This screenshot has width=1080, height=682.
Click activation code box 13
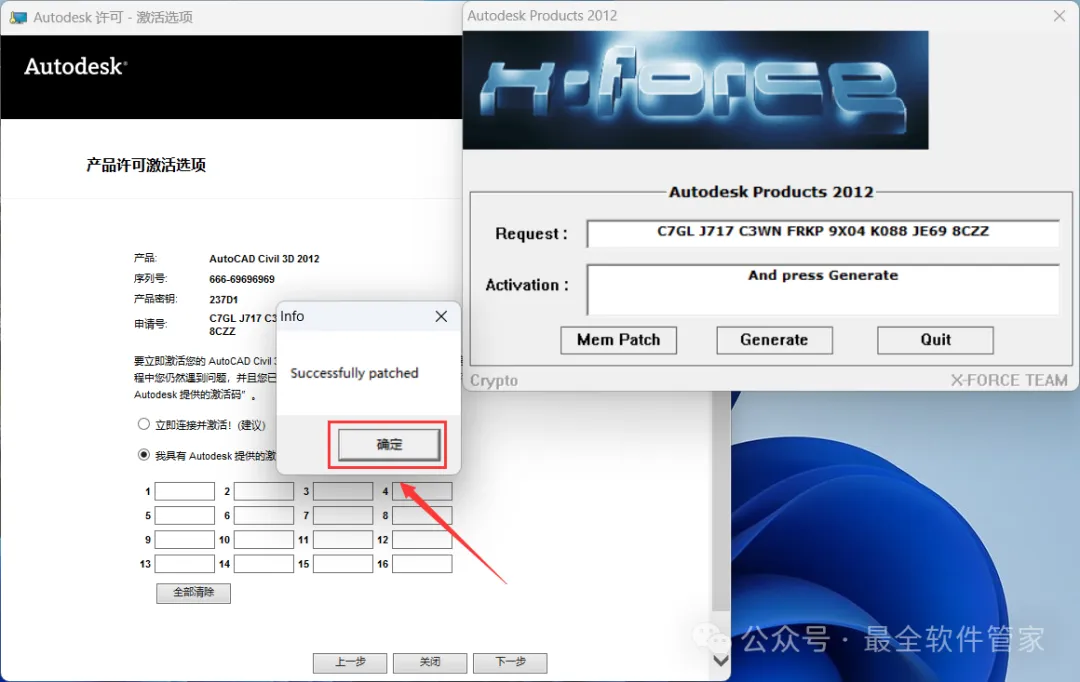tap(185, 564)
